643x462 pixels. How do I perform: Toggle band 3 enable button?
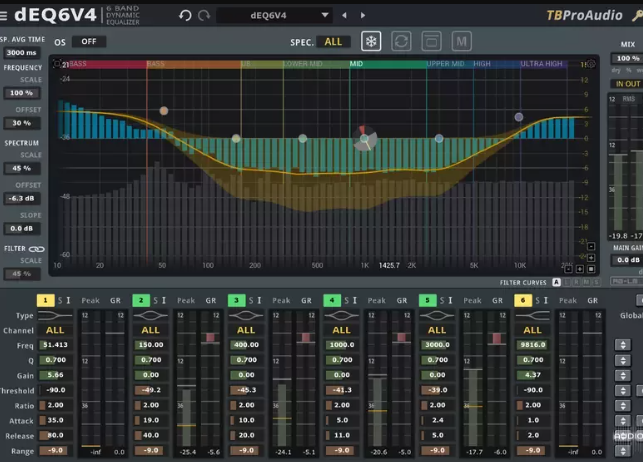point(236,300)
